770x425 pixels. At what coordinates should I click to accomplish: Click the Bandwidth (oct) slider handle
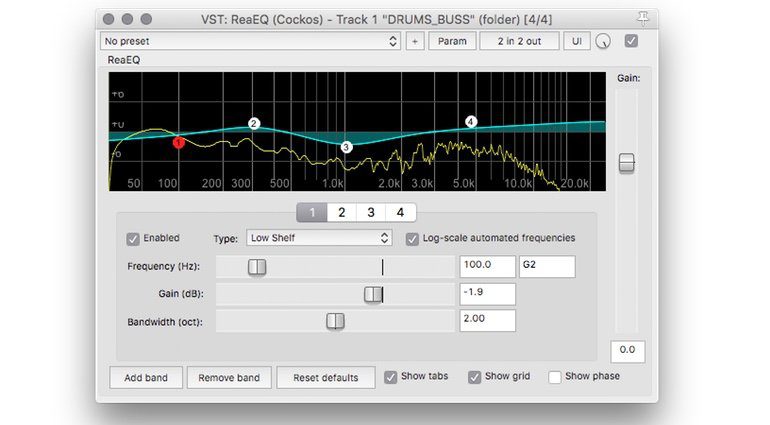(x=335, y=321)
